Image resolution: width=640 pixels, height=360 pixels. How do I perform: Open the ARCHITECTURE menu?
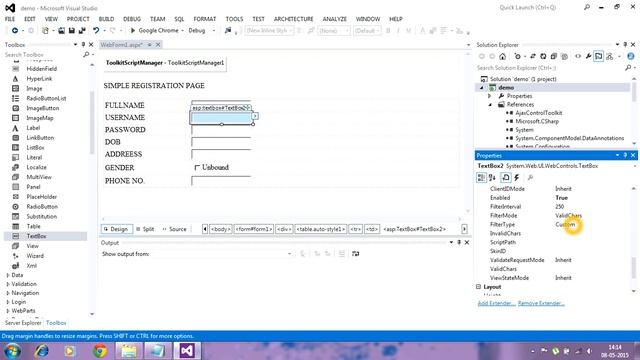[293, 19]
